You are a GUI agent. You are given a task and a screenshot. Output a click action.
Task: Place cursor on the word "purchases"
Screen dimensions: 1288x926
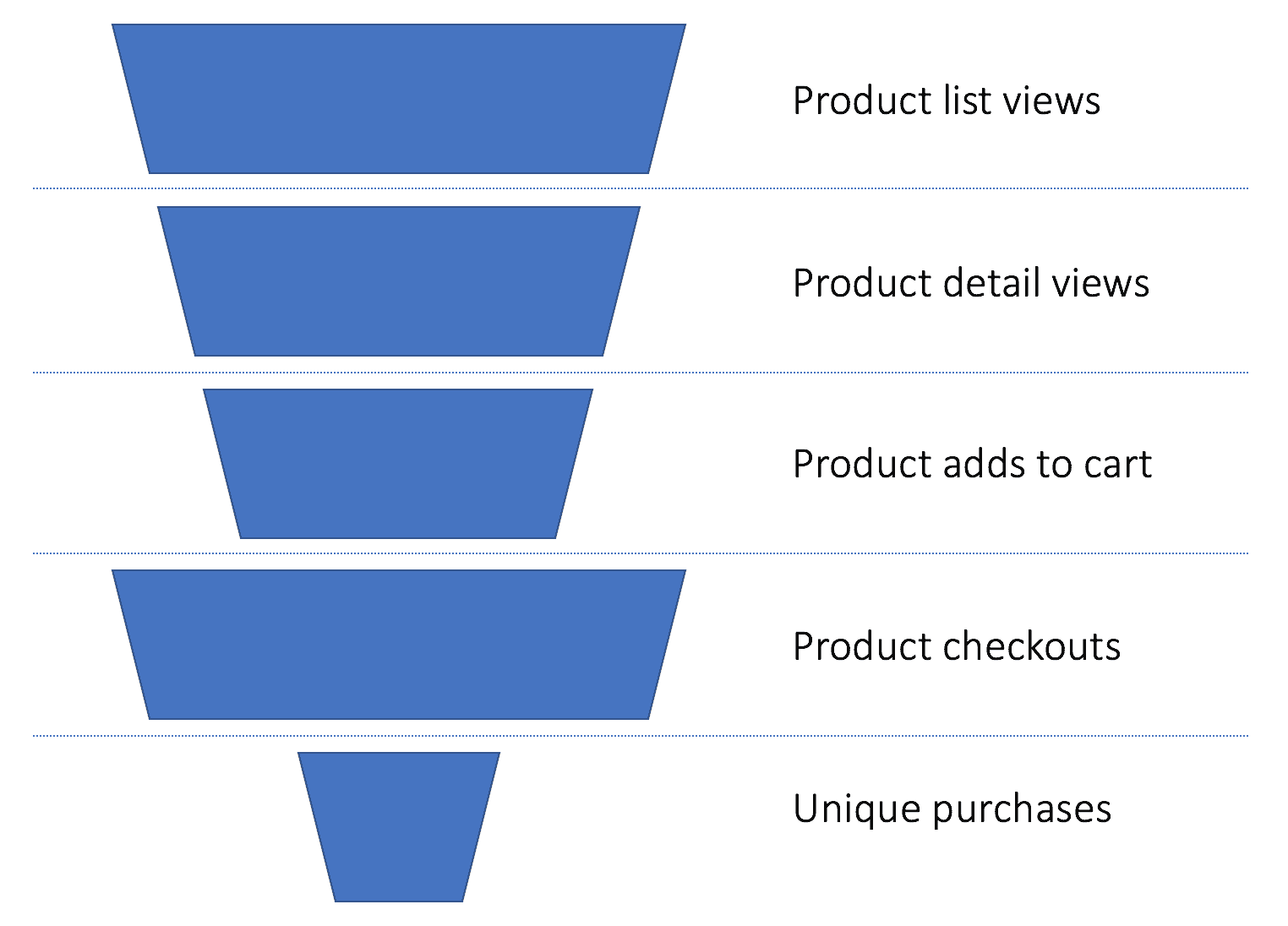click(x=1022, y=809)
